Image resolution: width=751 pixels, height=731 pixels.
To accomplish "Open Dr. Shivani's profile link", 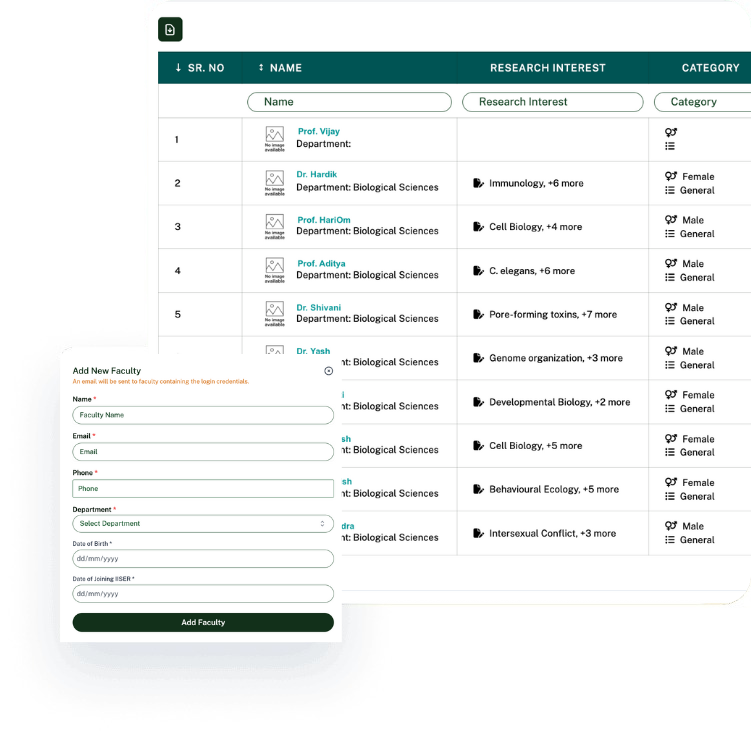I will tap(318, 307).
